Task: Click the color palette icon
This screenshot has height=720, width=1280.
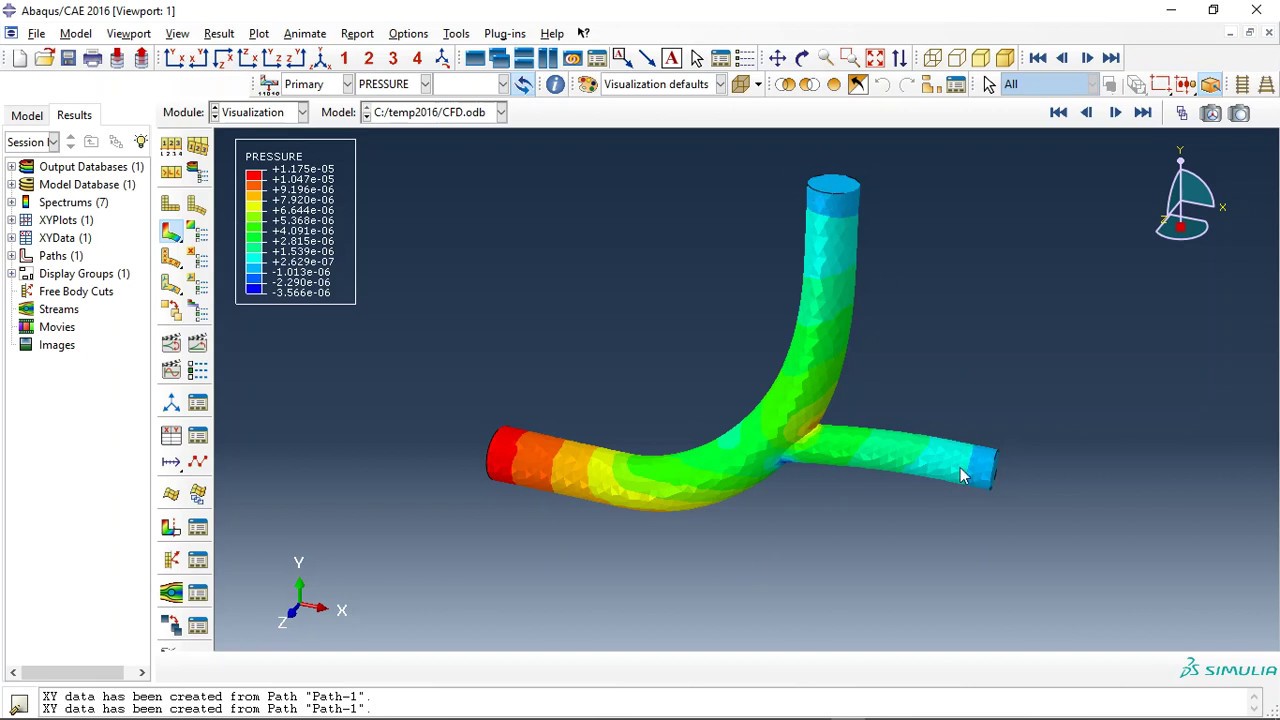Action: pos(588,84)
